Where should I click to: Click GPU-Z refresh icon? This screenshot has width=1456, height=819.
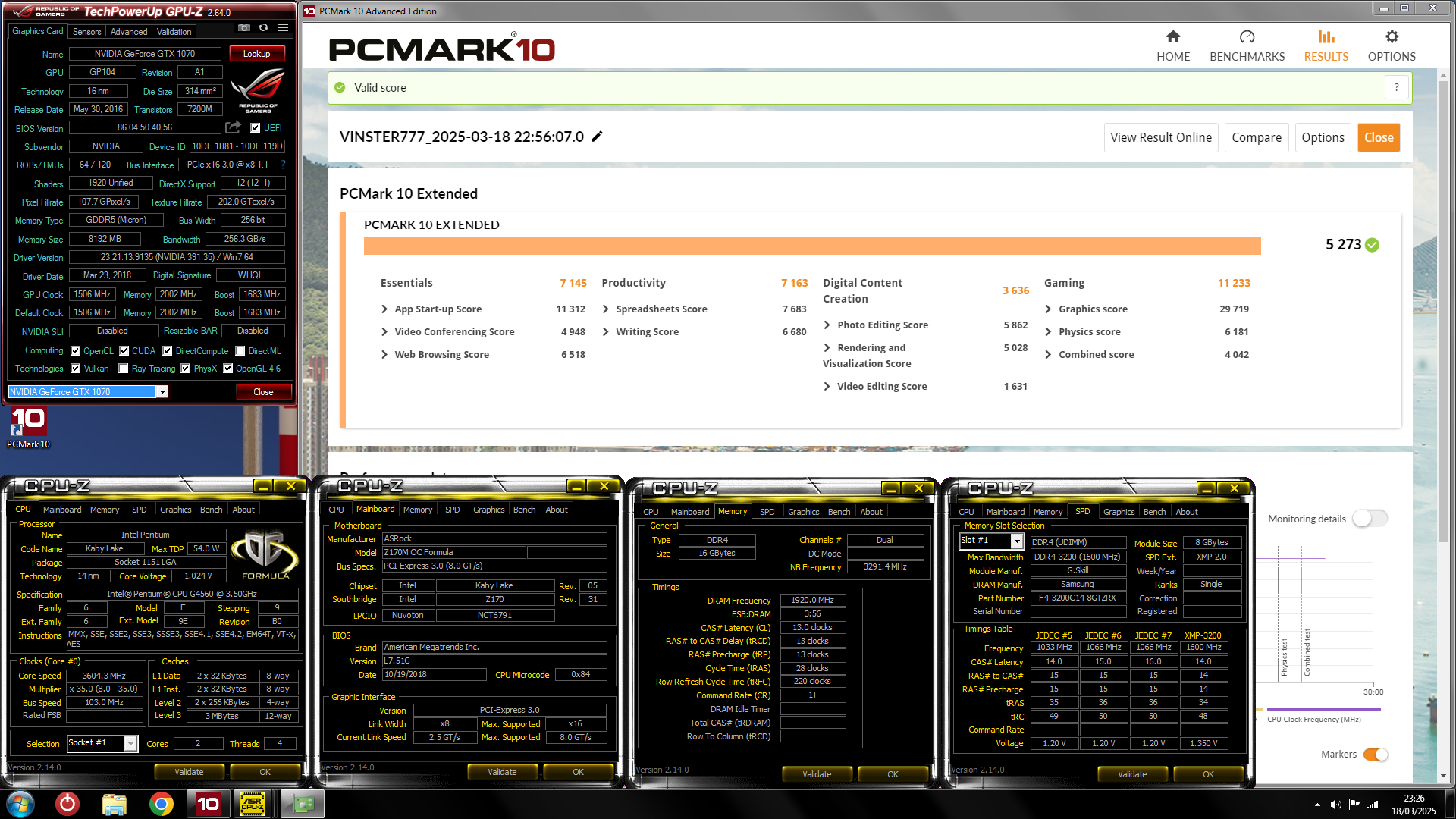tap(263, 28)
